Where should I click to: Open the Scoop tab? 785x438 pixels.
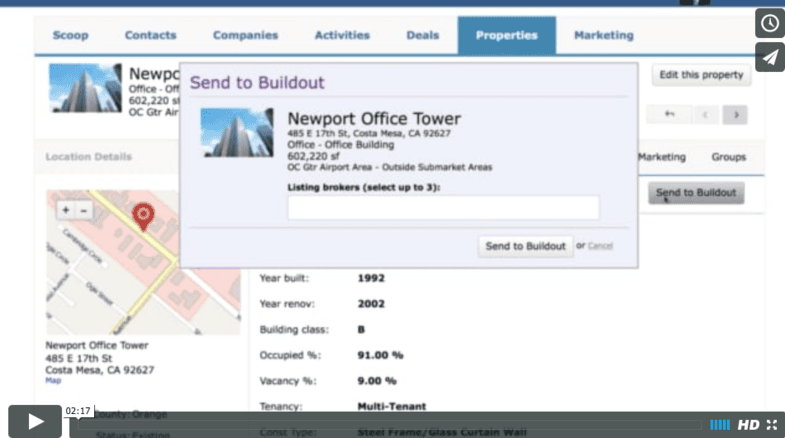click(71, 35)
